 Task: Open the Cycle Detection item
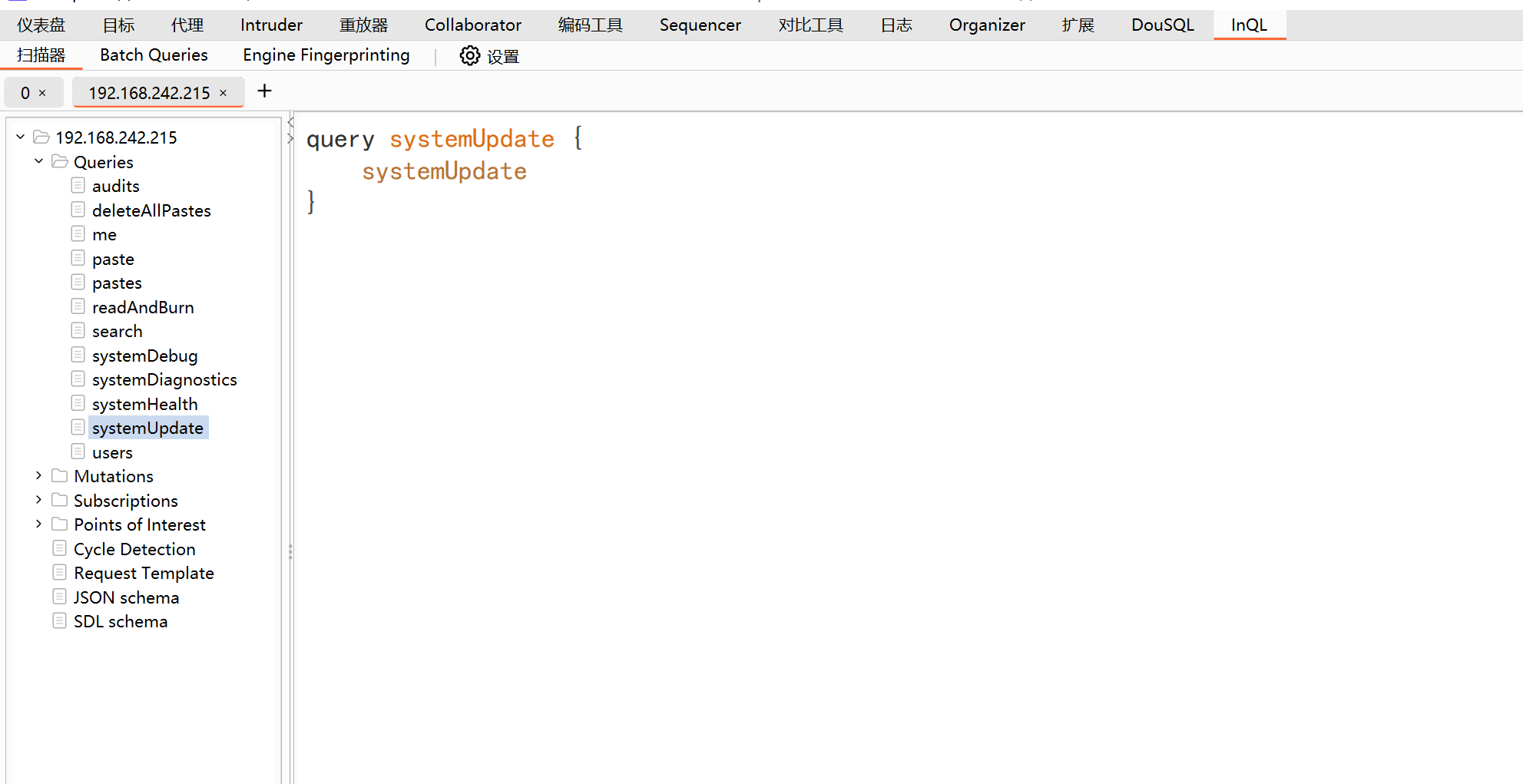[134, 549]
